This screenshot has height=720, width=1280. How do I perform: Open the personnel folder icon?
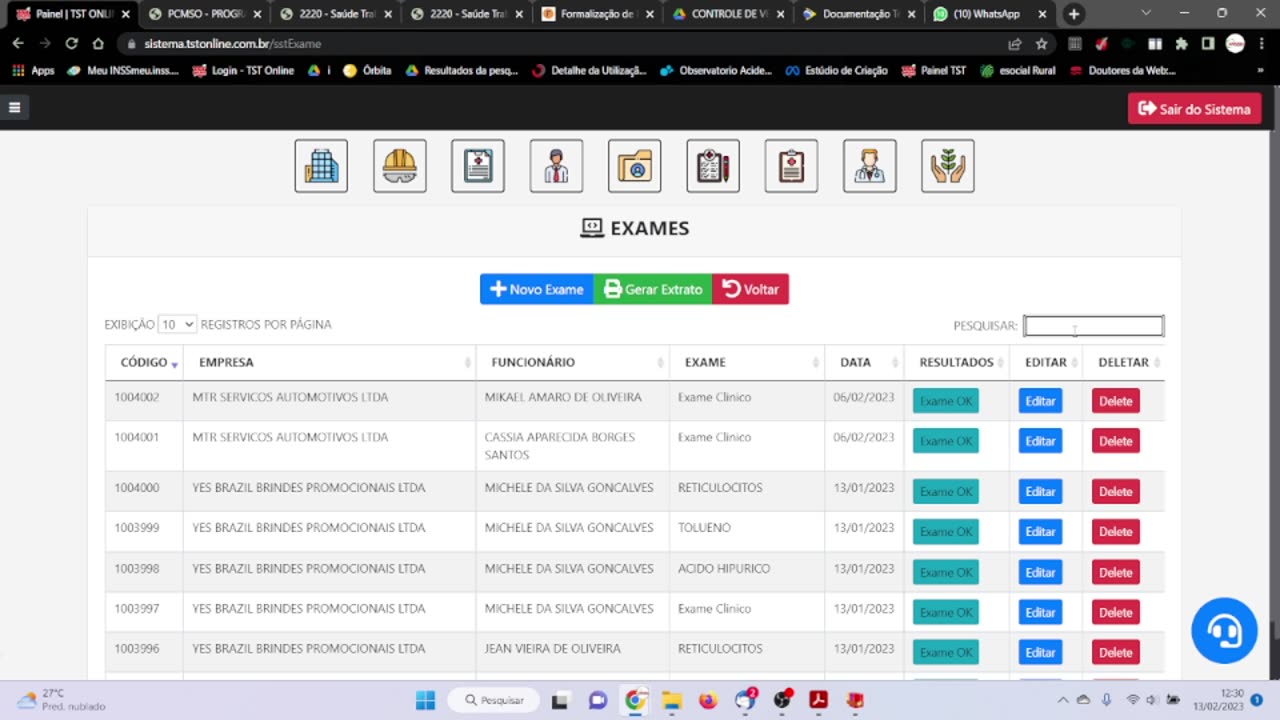(635, 166)
